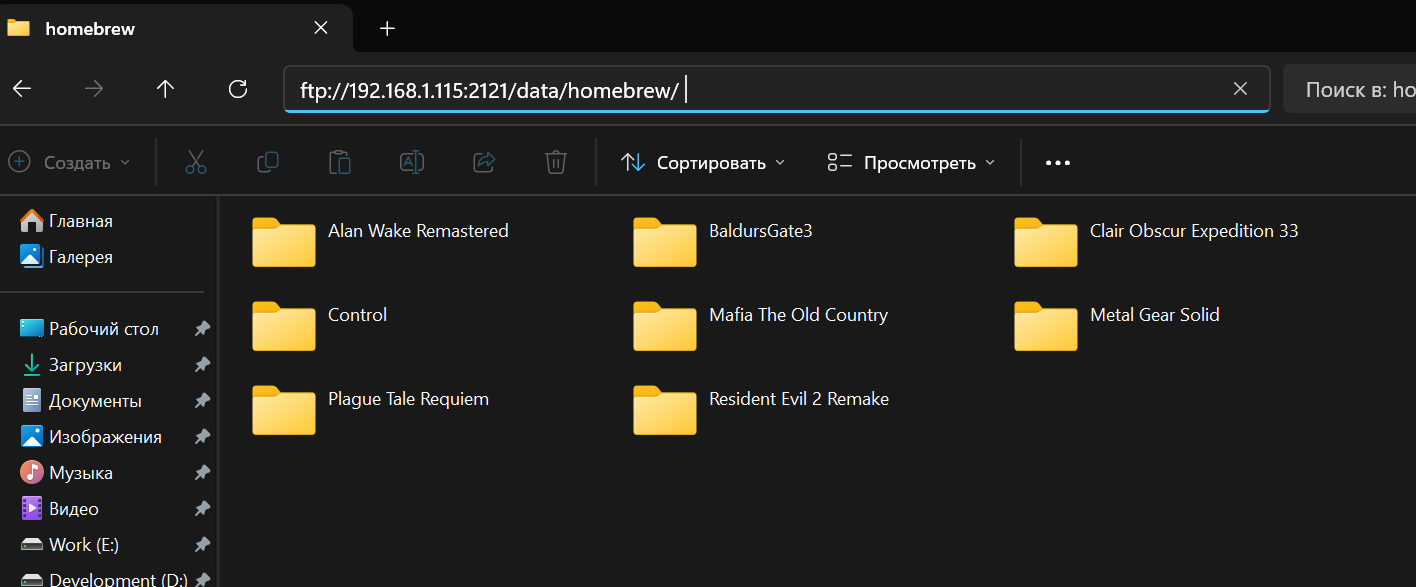Viewport: 1416px width, 587px height.
Task: Select the Plague Tale Requiem text
Action: pyautogui.click(x=408, y=399)
